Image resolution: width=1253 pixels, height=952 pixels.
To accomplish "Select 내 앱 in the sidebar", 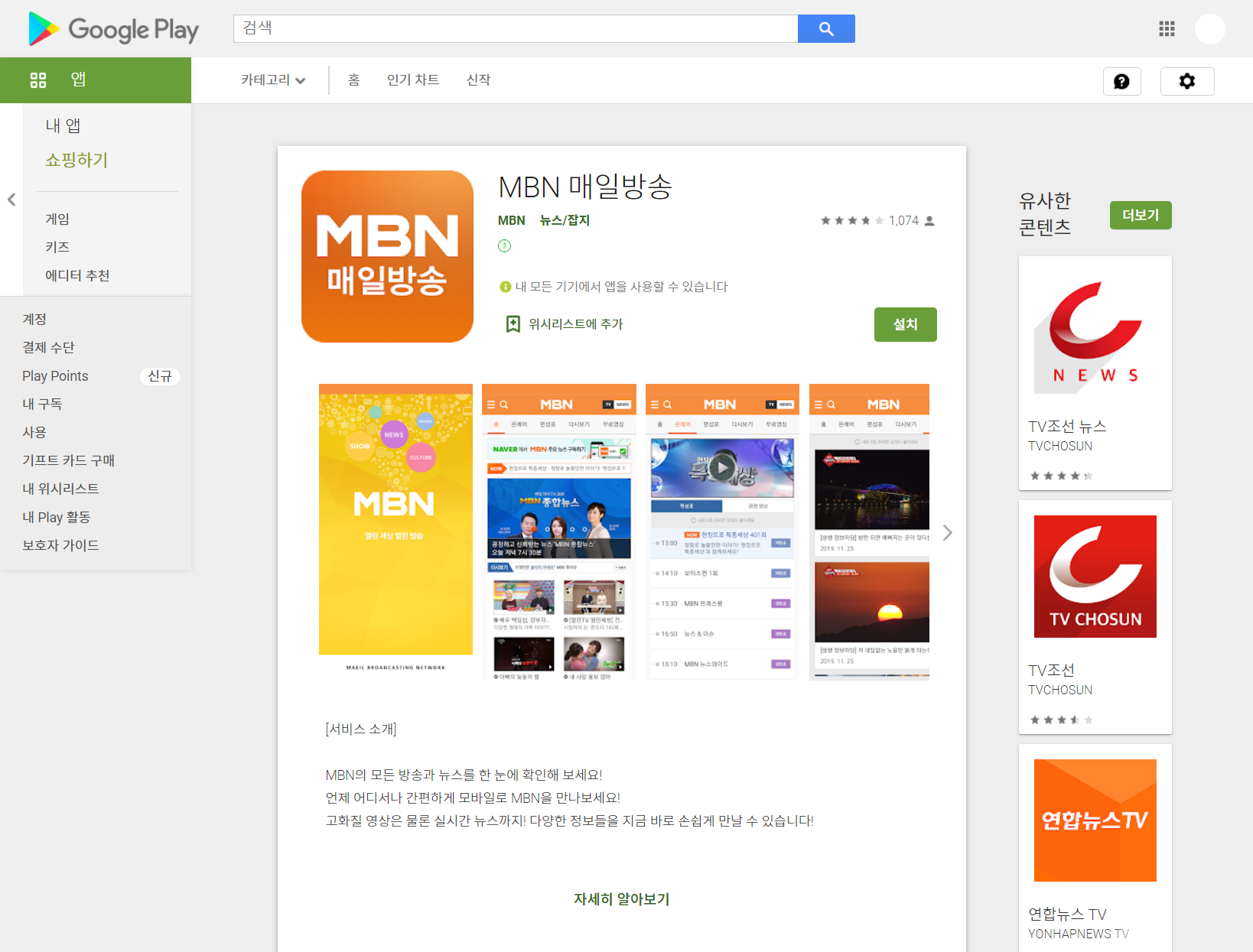I will [x=63, y=125].
